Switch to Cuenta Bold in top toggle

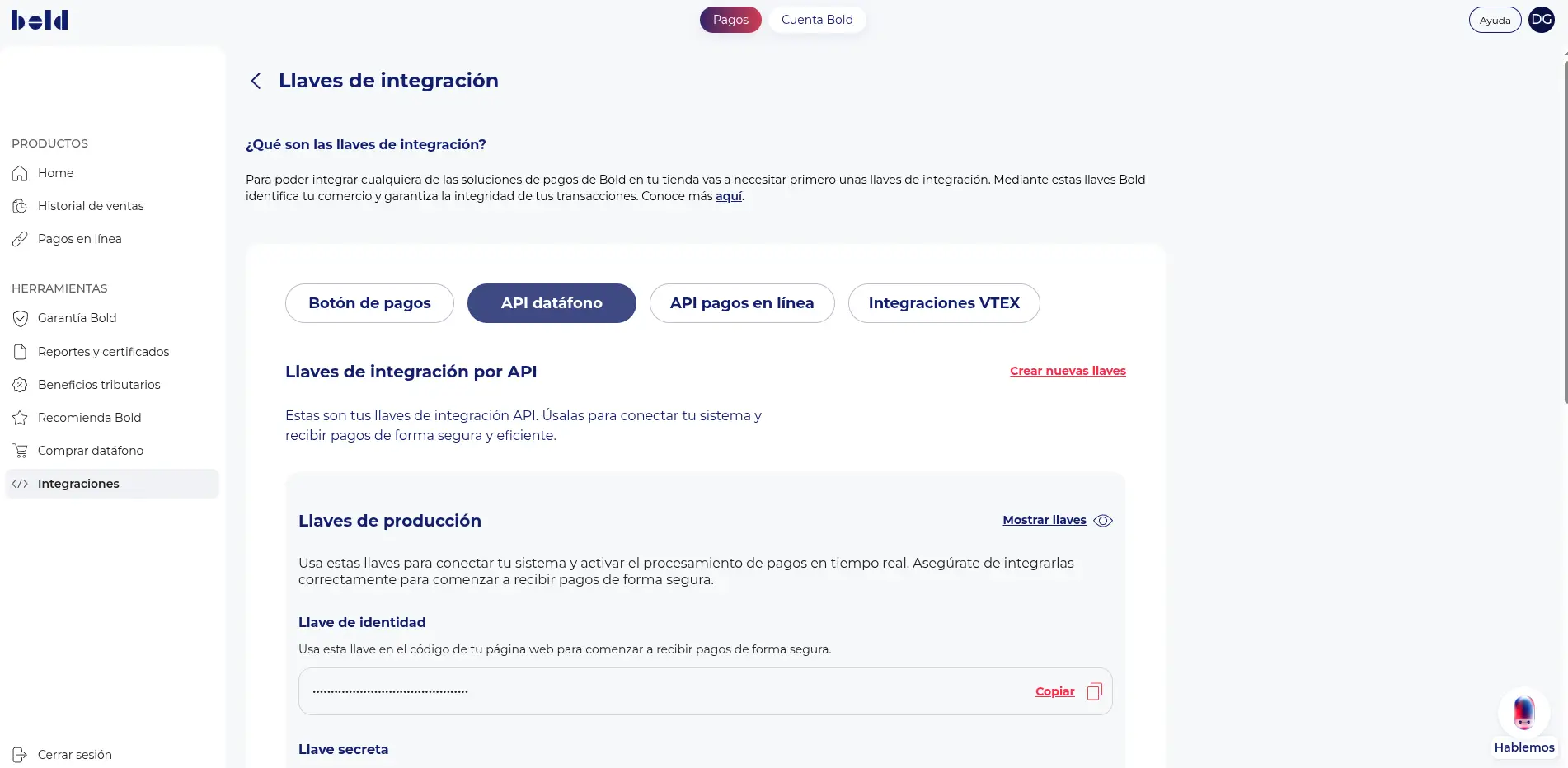[817, 20]
